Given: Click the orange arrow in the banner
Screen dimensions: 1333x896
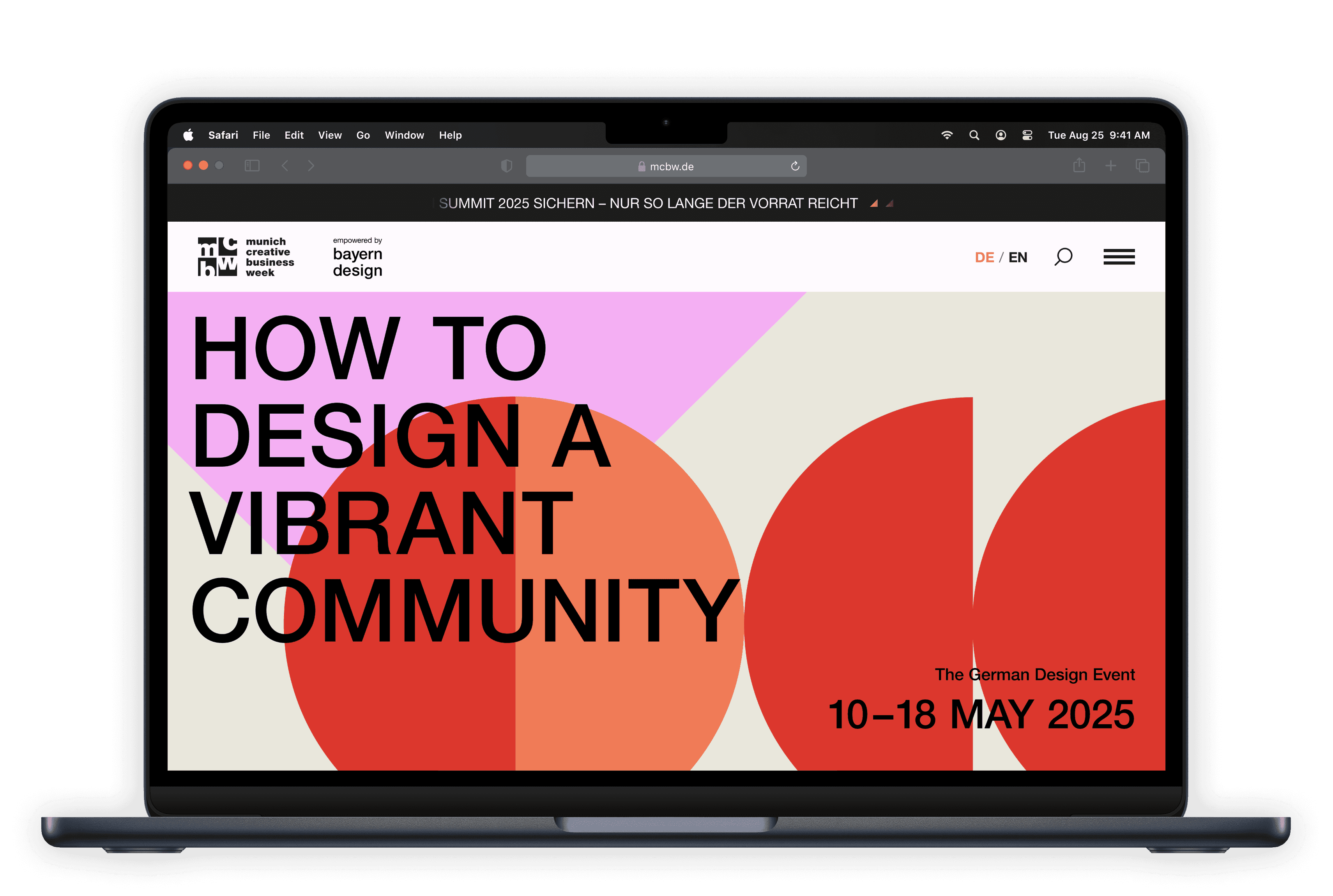Looking at the screenshot, I should click(874, 203).
